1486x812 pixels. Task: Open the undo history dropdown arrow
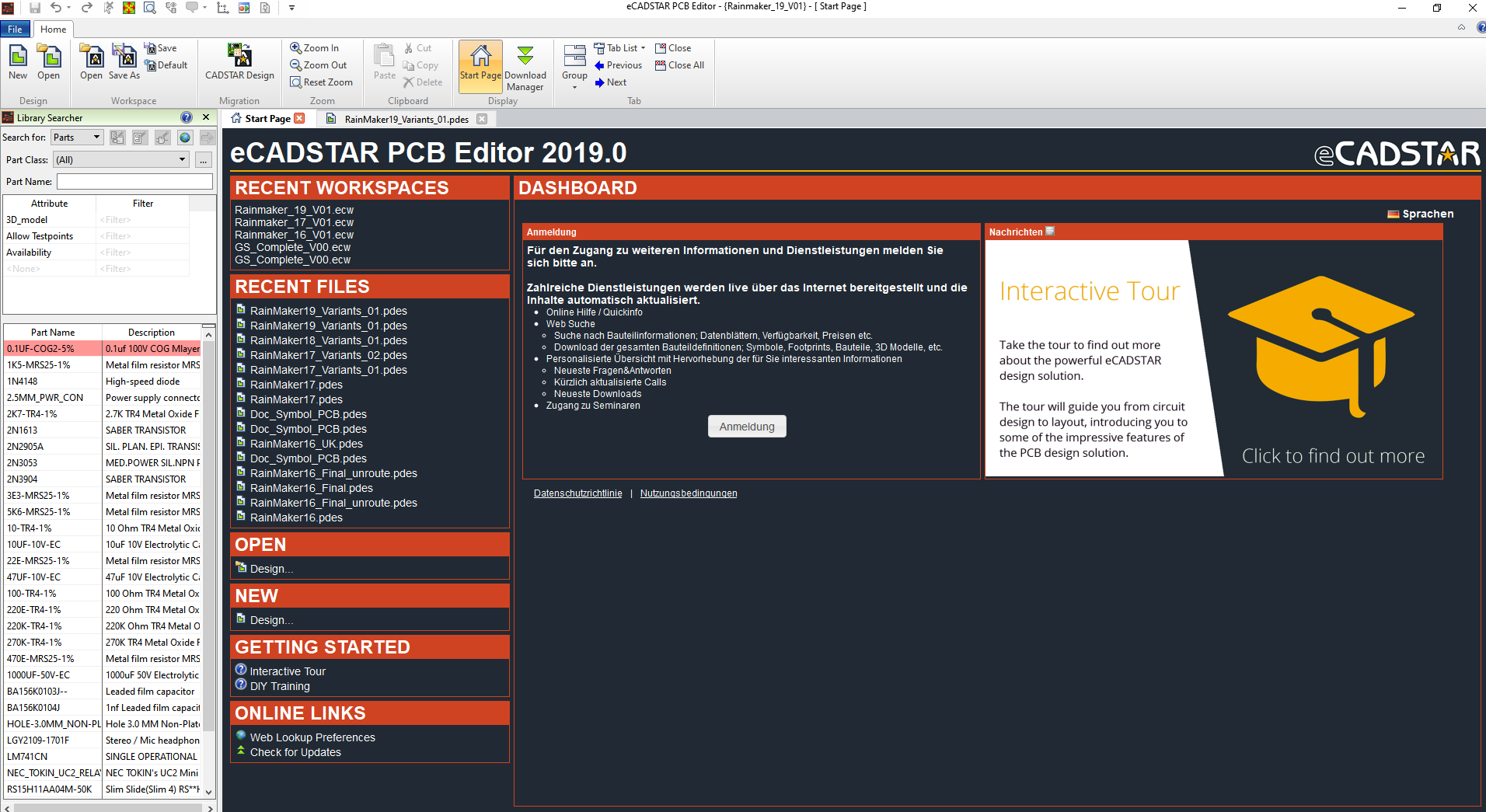click(69, 8)
